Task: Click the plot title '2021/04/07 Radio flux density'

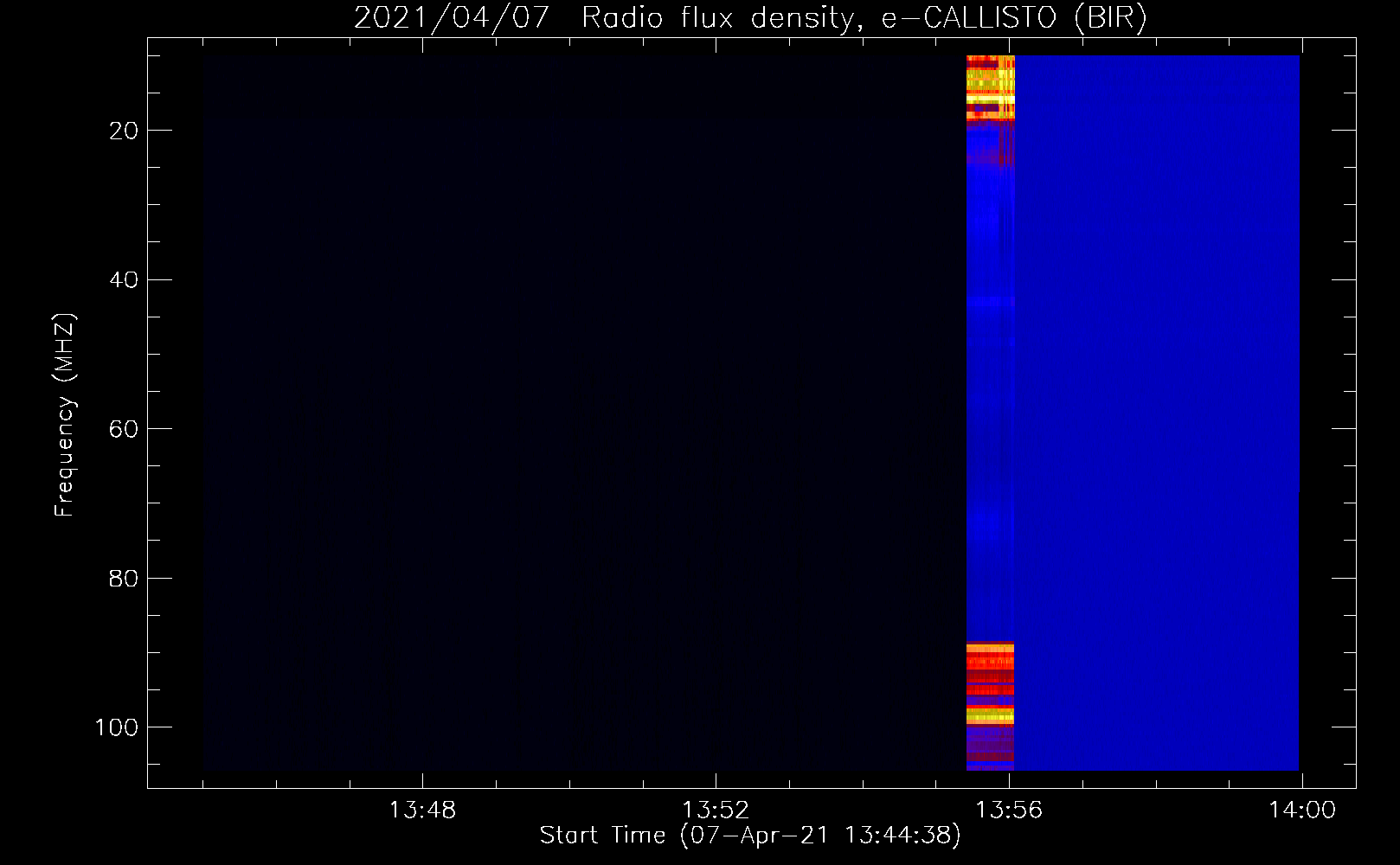Action: (x=751, y=17)
